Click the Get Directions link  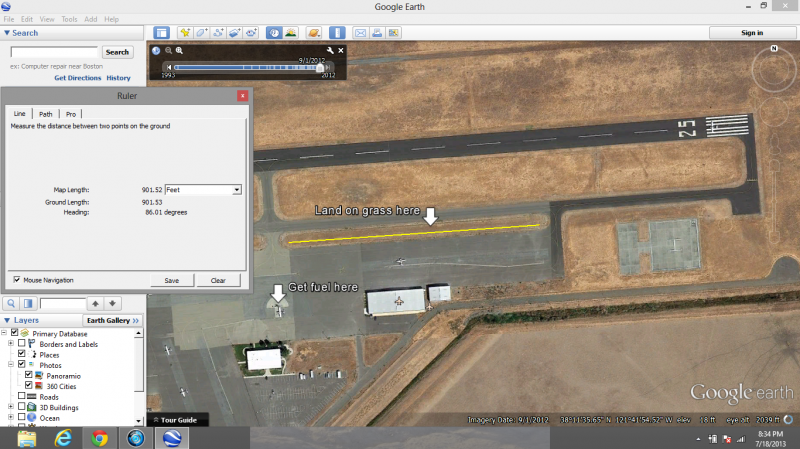[x=76, y=78]
